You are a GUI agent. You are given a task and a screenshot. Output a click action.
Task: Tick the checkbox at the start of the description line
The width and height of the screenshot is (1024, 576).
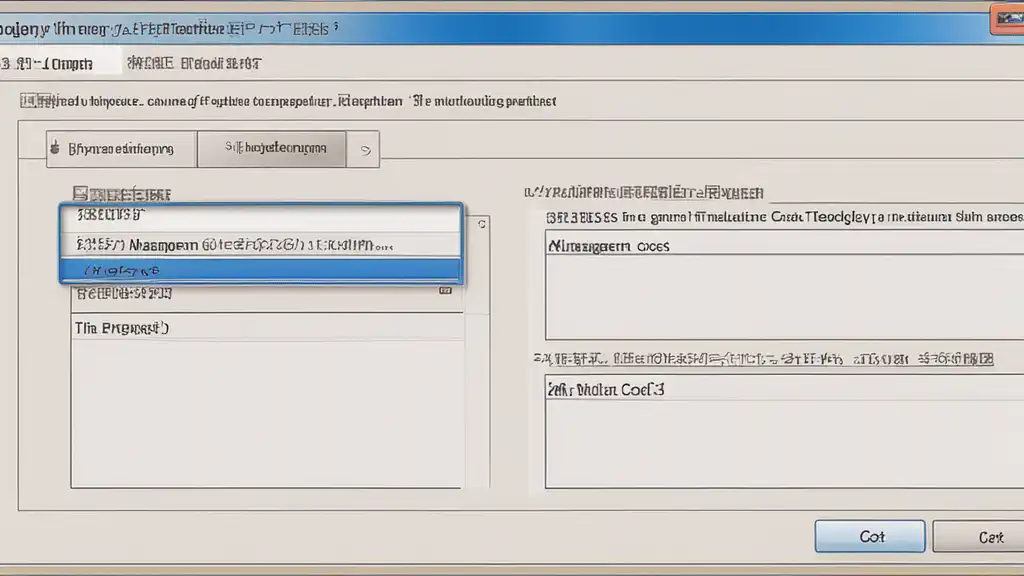(x=27, y=101)
